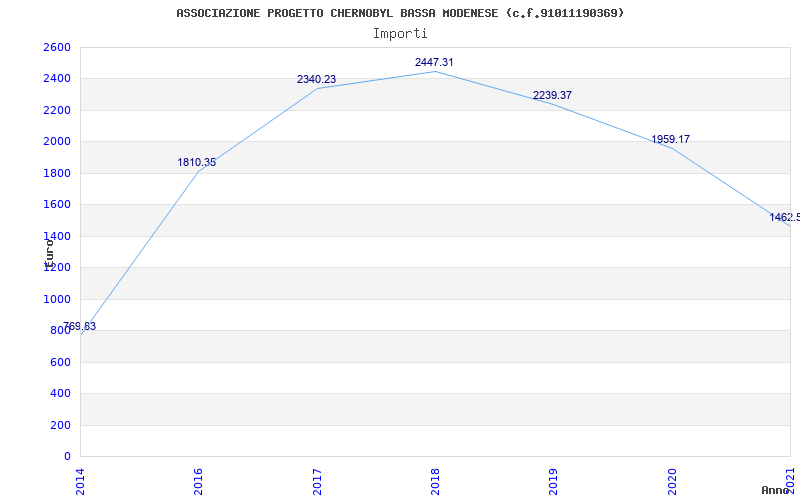Click the 2000 y-axis value
Image resolution: width=800 pixels, height=500 pixels.
[57, 142]
